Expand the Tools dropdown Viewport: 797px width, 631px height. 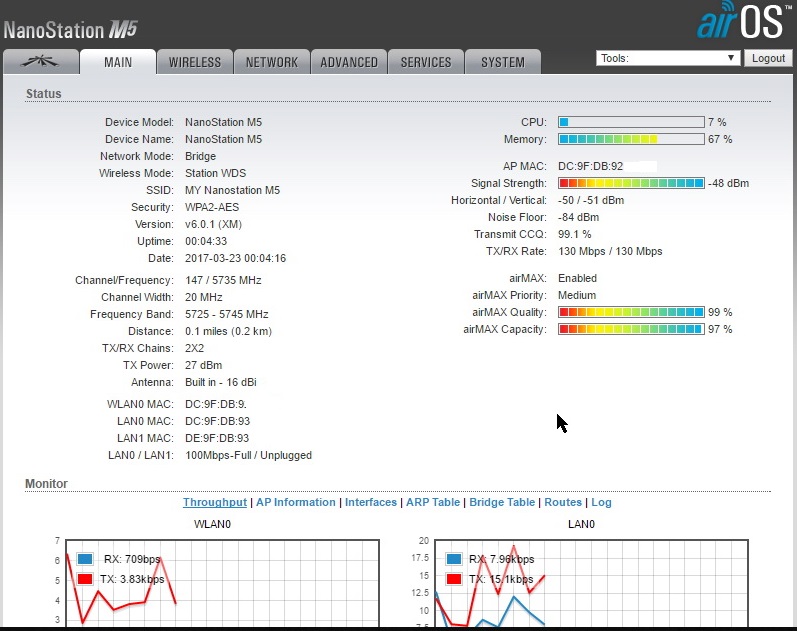click(x=668, y=58)
